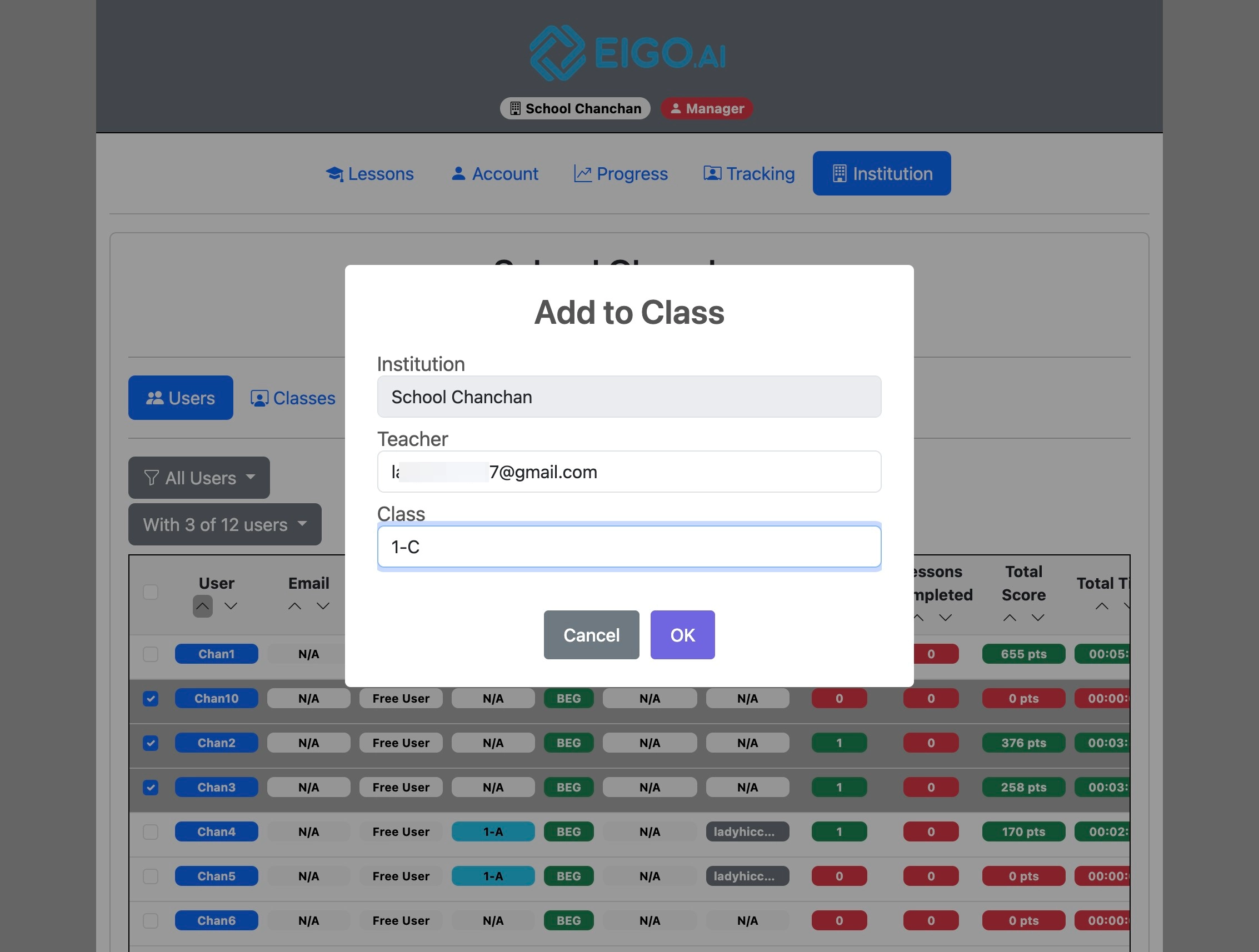Open the All Users filter dropdown
Image resolution: width=1259 pixels, height=952 pixels.
coord(199,478)
